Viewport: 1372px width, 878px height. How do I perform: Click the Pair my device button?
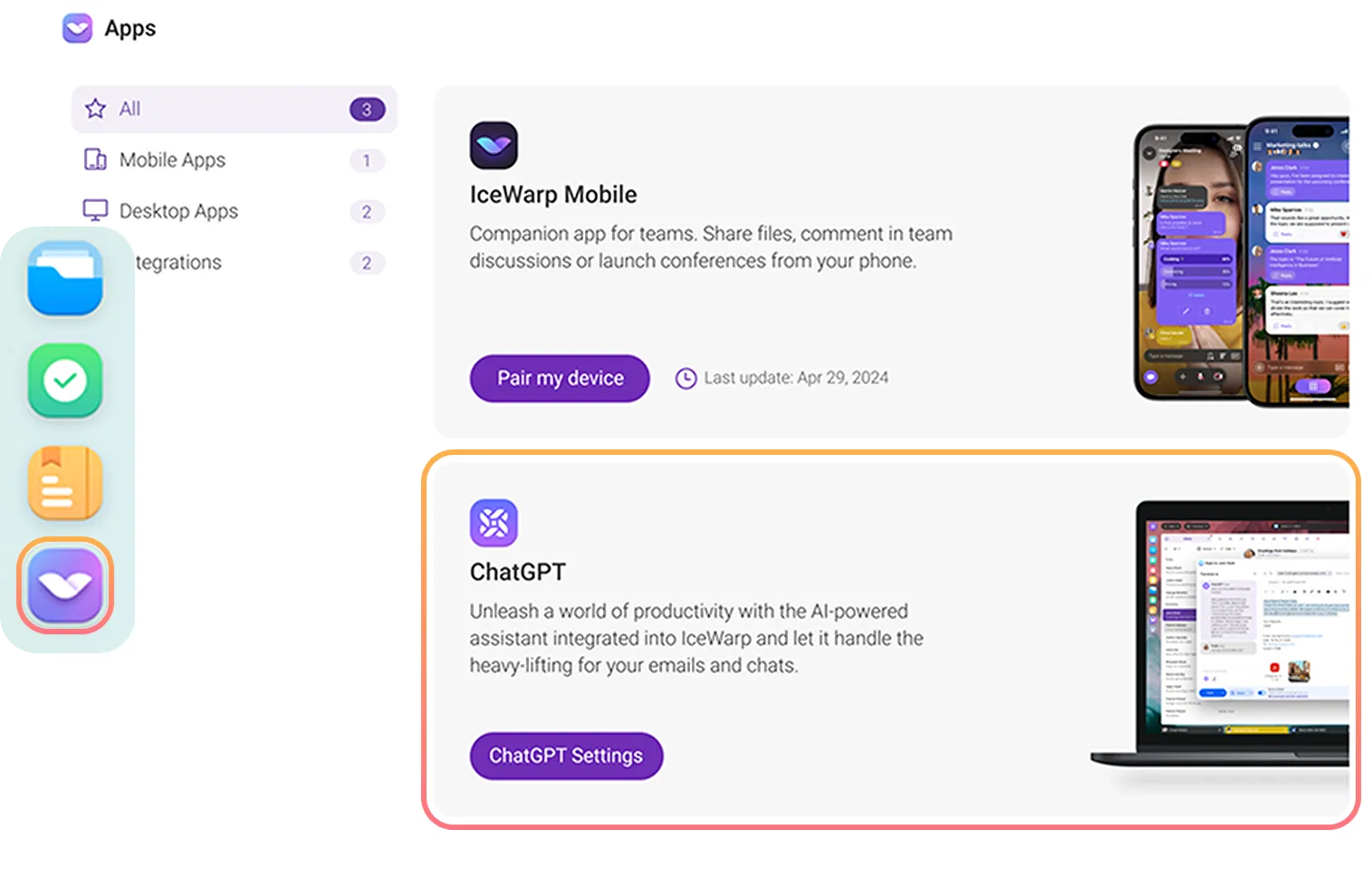(x=559, y=378)
